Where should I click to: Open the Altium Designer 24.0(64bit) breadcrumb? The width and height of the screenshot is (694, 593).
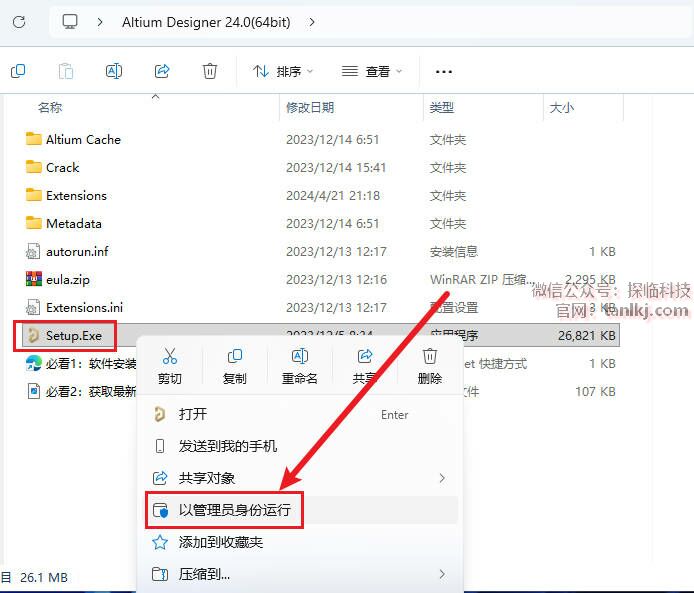coord(206,22)
